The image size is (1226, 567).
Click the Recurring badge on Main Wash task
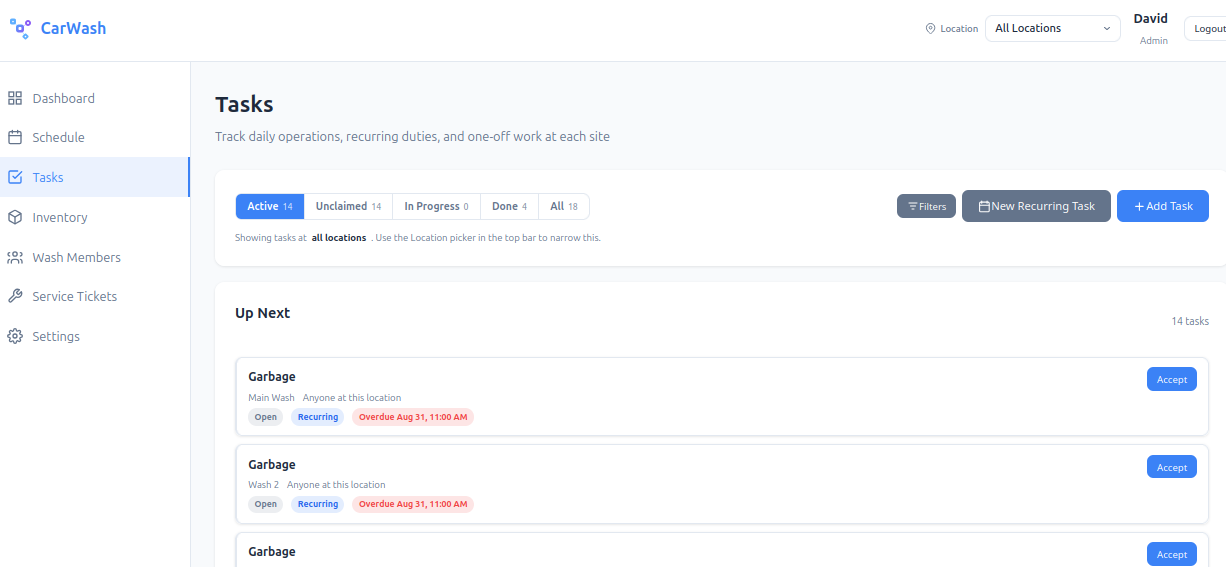point(318,417)
